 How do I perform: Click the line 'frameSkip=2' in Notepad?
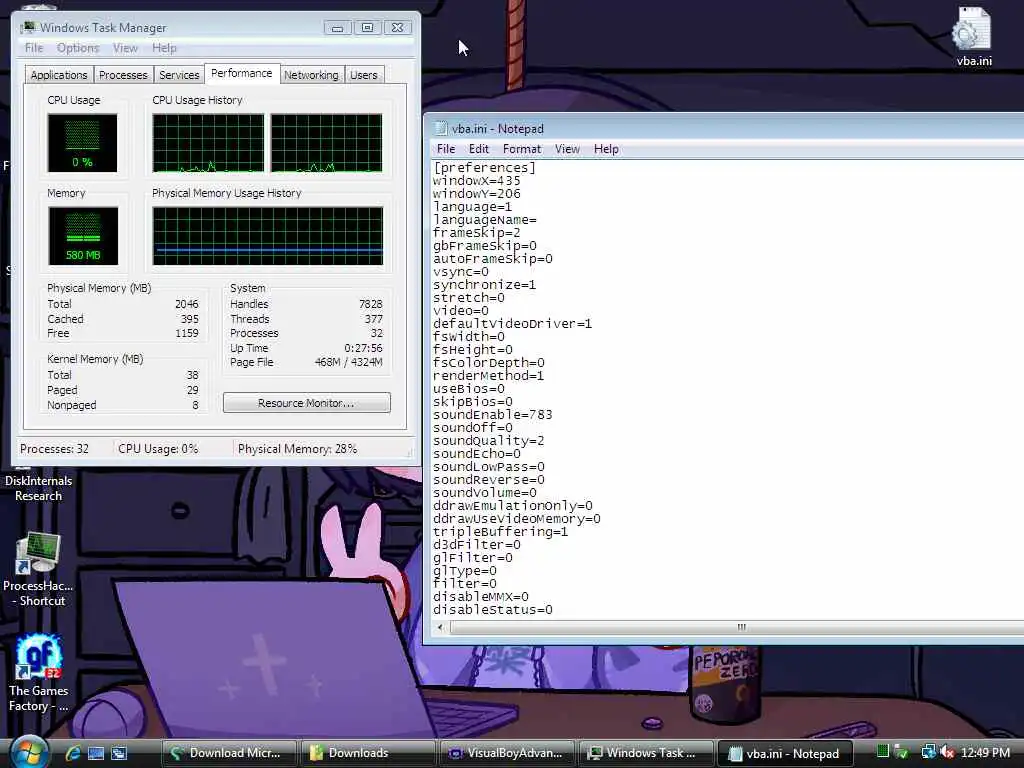477,232
